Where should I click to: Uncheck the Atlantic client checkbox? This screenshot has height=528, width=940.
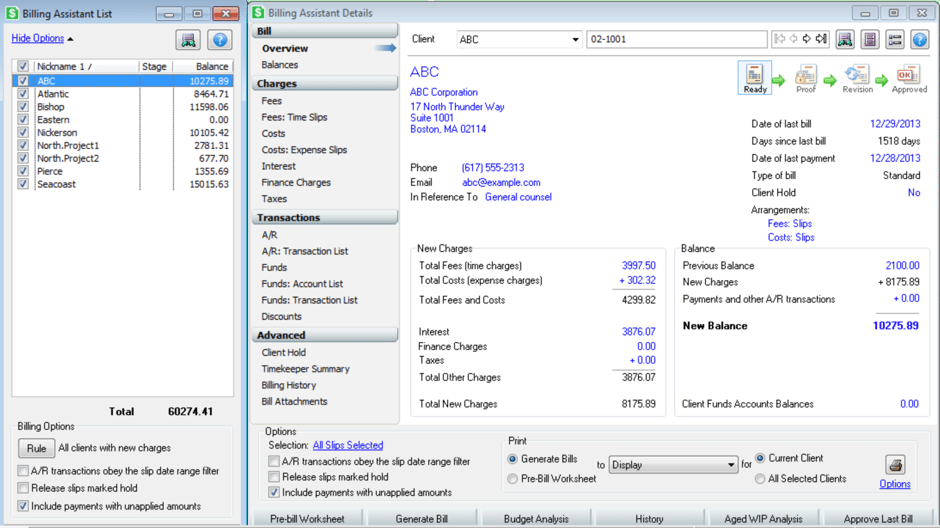click(23, 94)
